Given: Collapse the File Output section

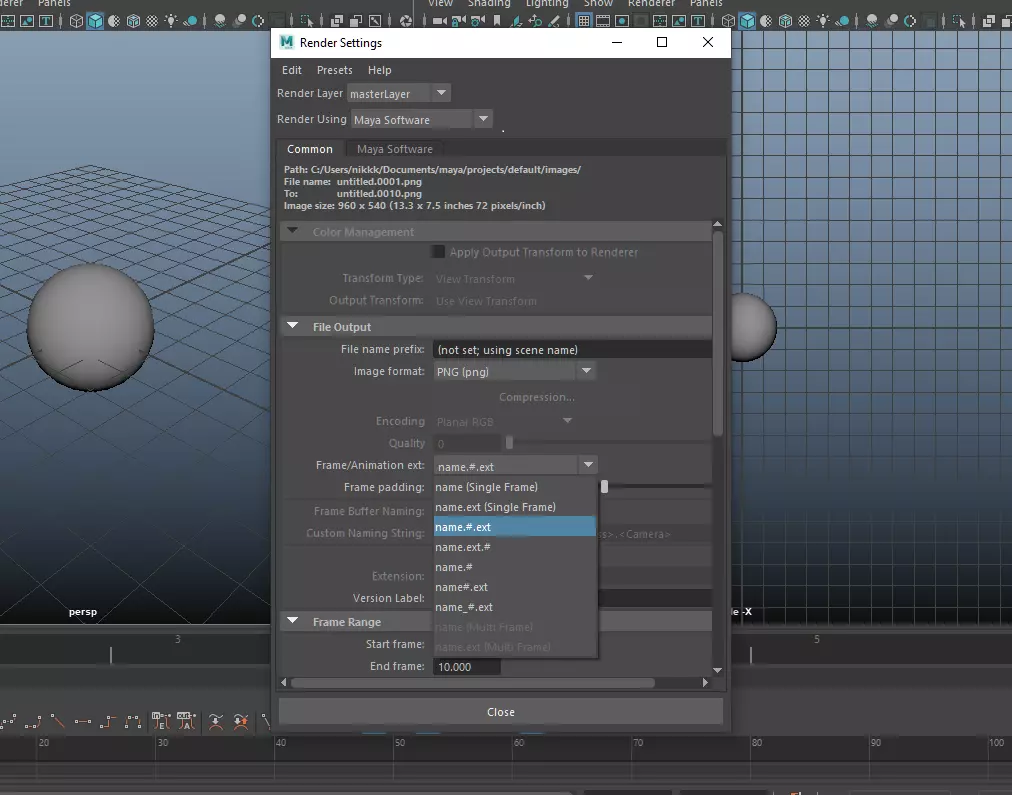Looking at the screenshot, I should (293, 326).
